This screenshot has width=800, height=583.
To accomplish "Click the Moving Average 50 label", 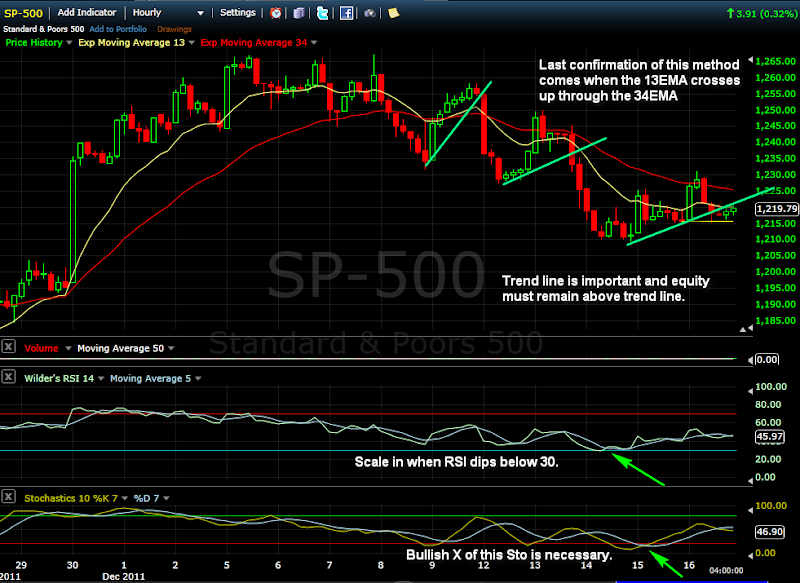I will (x=120, y=348).
